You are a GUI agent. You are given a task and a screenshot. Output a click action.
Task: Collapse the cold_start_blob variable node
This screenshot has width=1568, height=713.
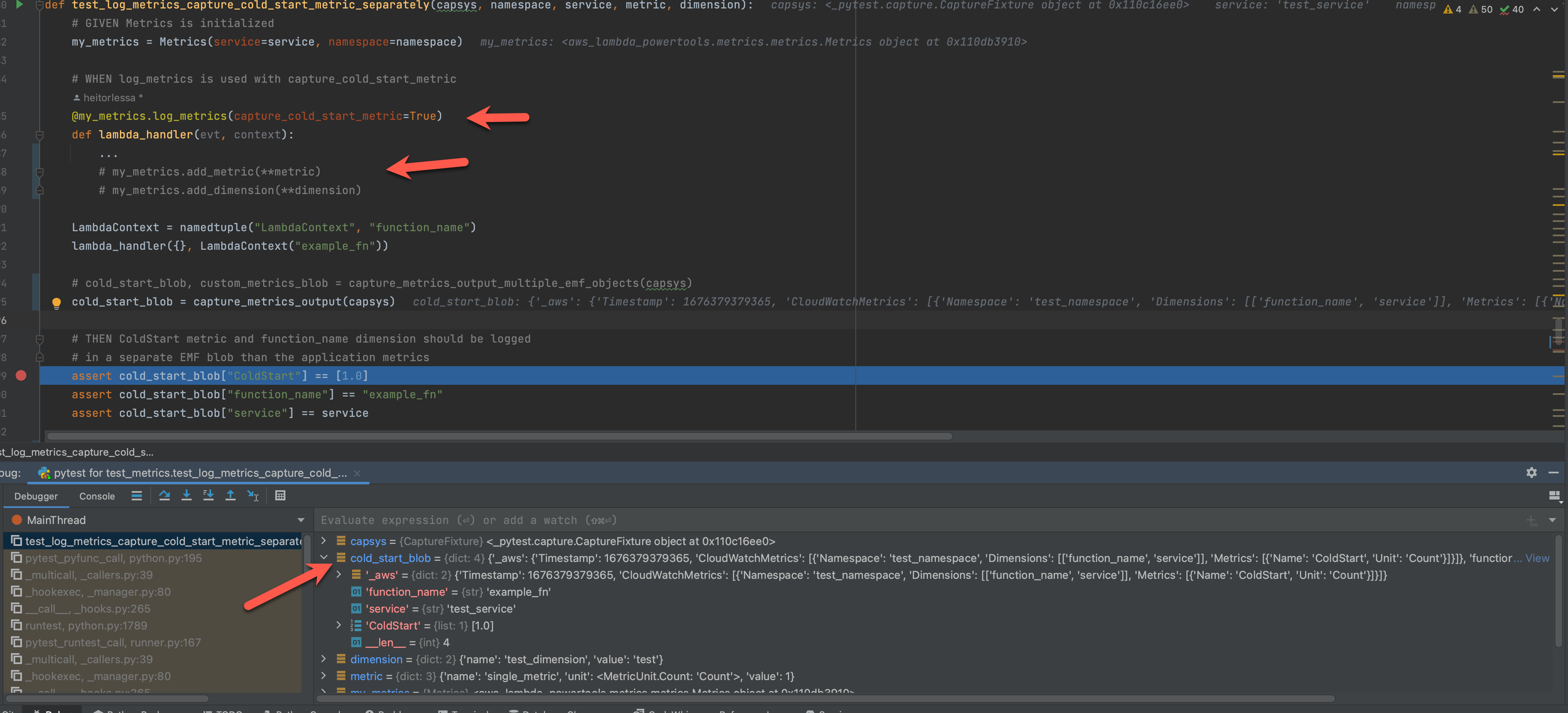coord(323,558)
